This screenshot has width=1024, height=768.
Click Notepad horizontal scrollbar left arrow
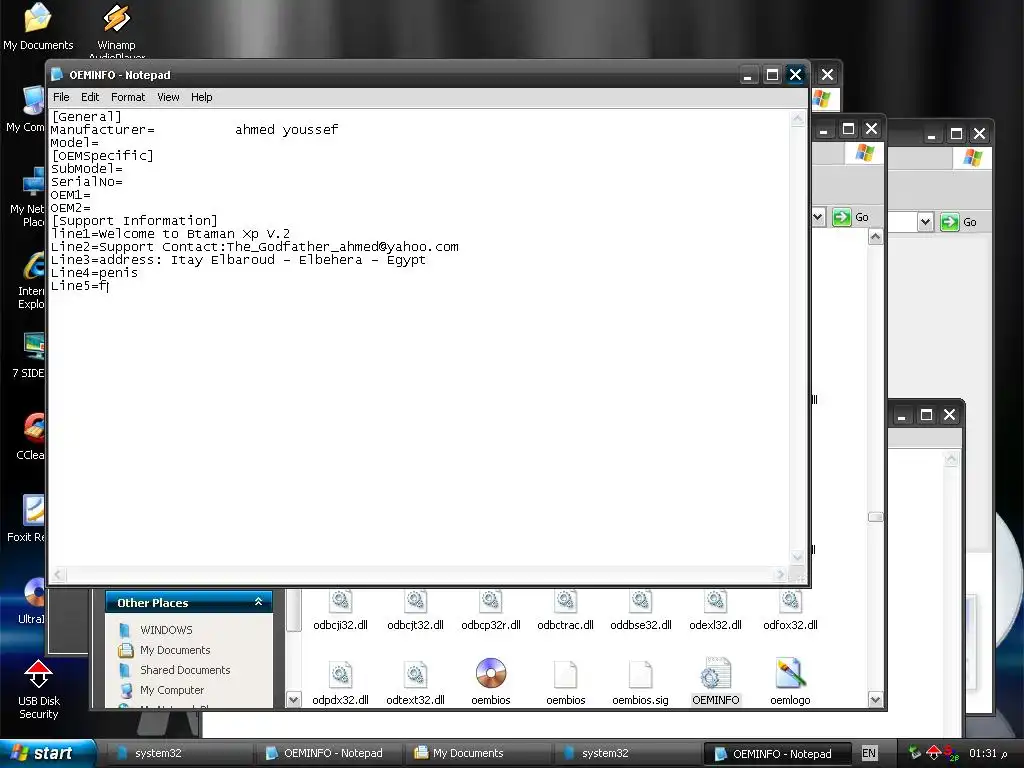[59, 575]
